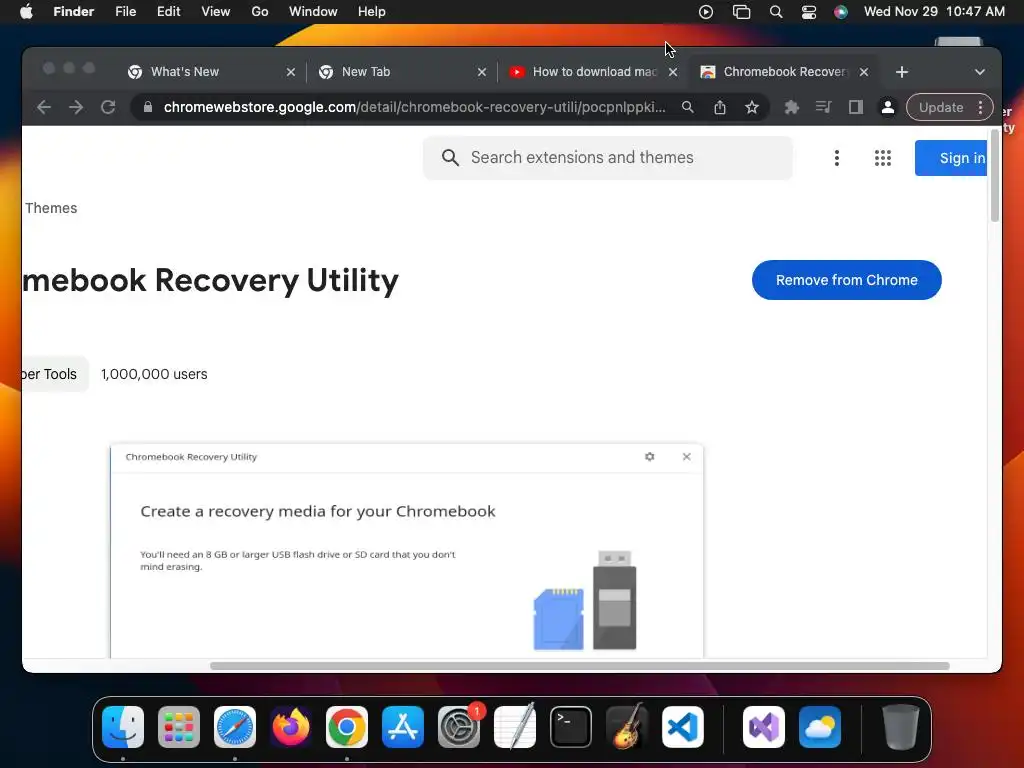Screen dimensions: 1024x768
Task: Open the Themes section link
Action: pyautogui.click(x=51, y=208)
